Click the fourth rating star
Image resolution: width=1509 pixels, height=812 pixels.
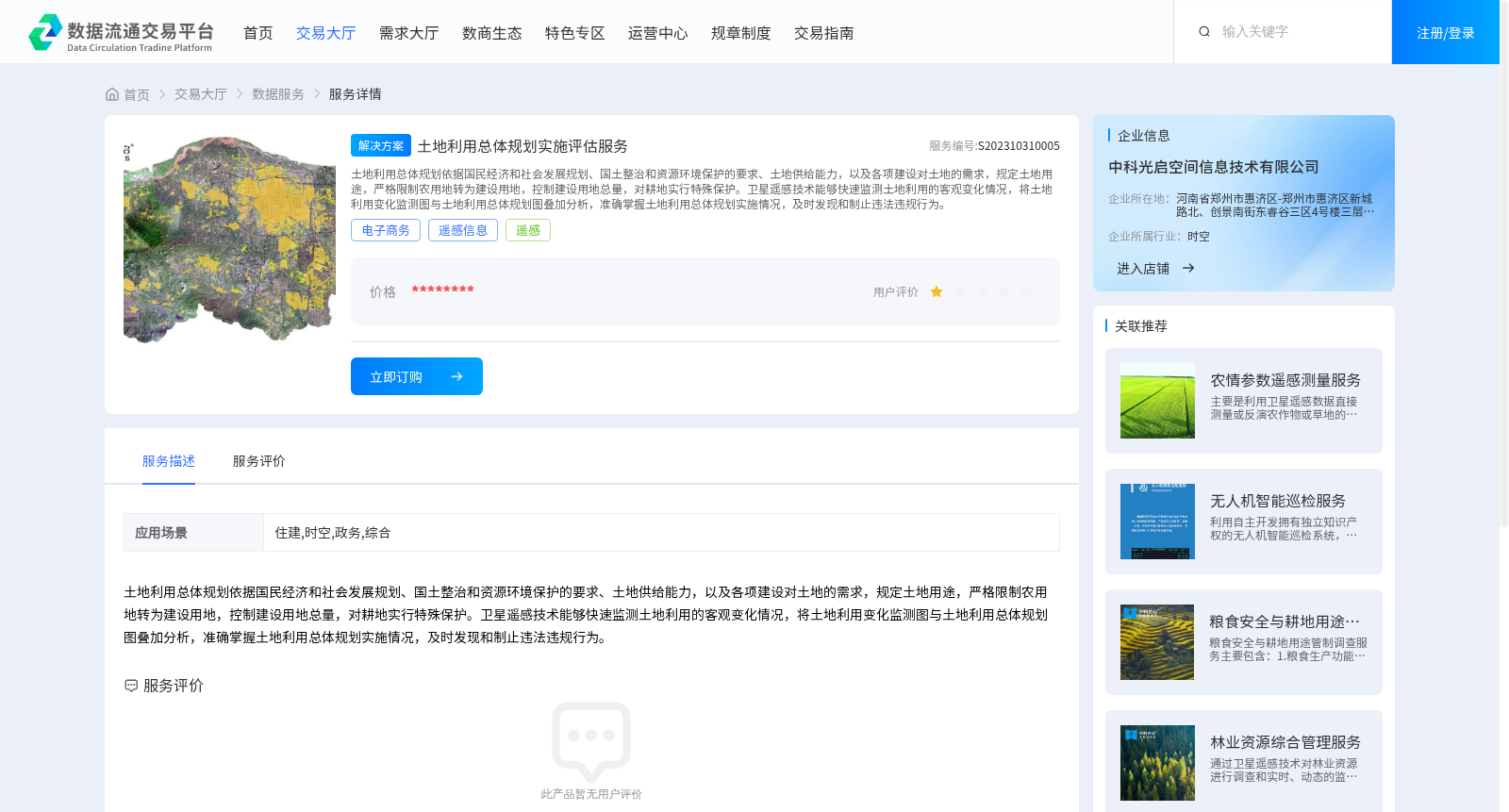click(x=1004, y=292)
